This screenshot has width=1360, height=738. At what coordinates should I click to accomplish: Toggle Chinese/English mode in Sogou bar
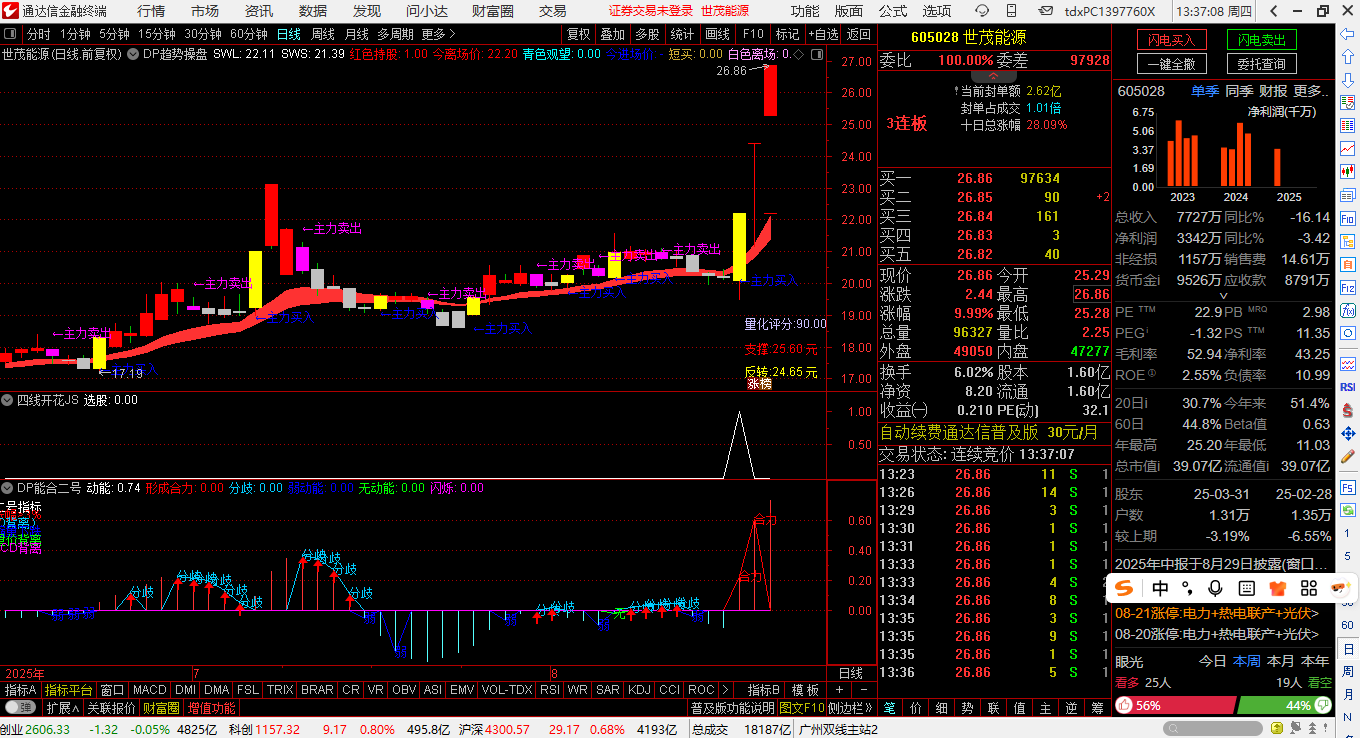pos(1160,588)
